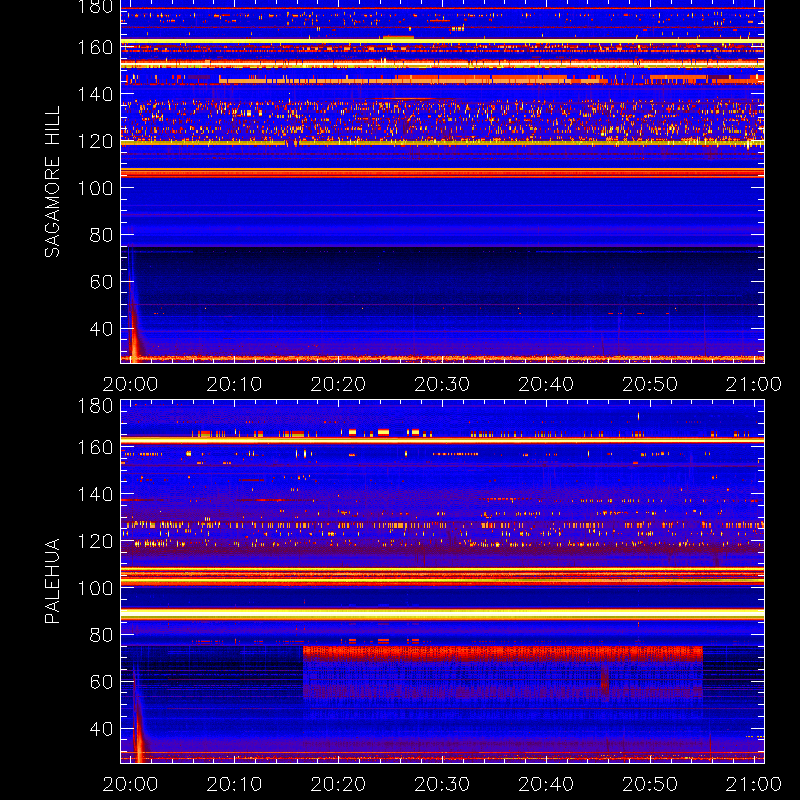
Task: Click 20:40 under the Sagamore Hill plot
Action: [x=546, y=384]
